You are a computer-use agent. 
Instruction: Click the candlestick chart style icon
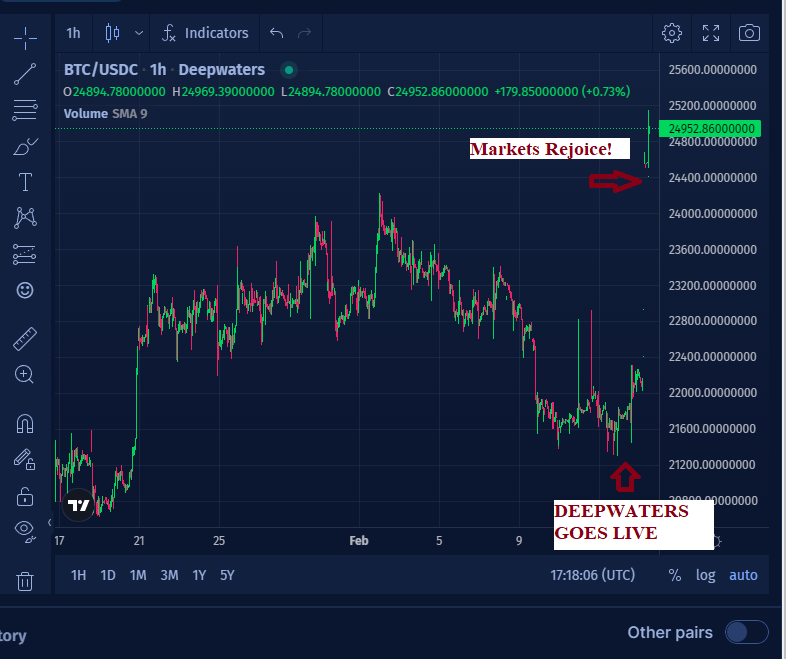click(x=112, y=33)
